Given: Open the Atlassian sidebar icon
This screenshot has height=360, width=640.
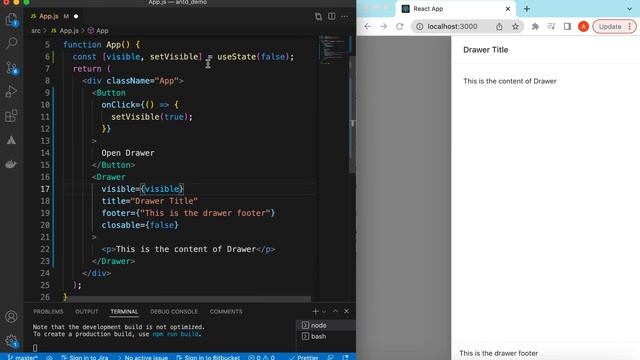Looking at the screenshot, I should (x=11, y=140).
